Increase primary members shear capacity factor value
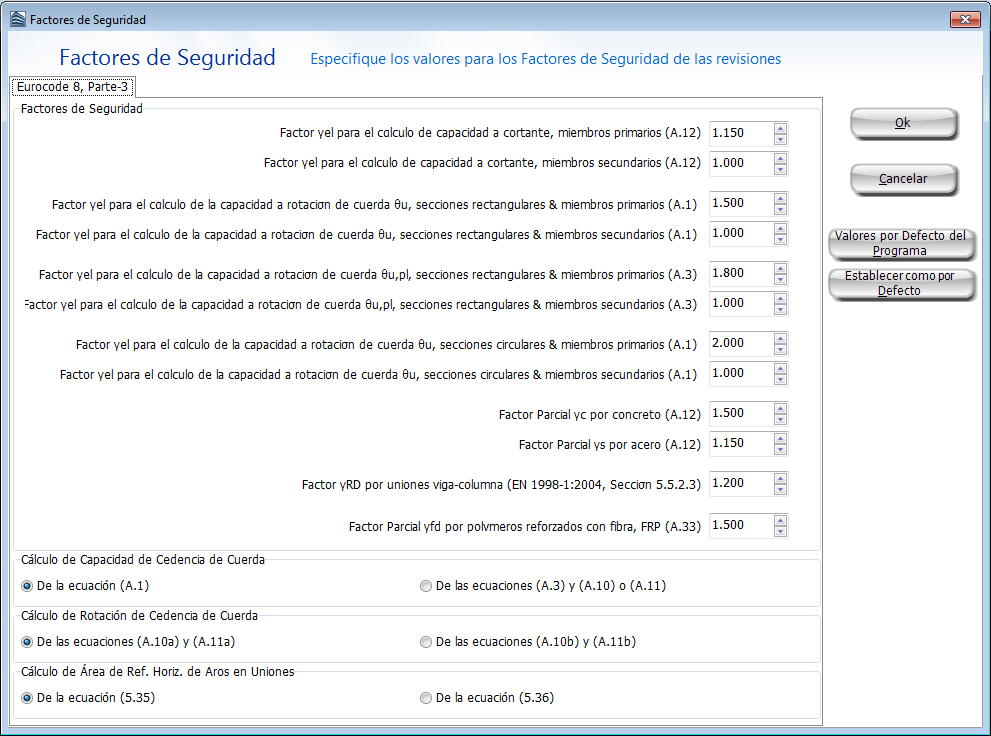This screenshot has width=991, height=736. click(780, 127)
